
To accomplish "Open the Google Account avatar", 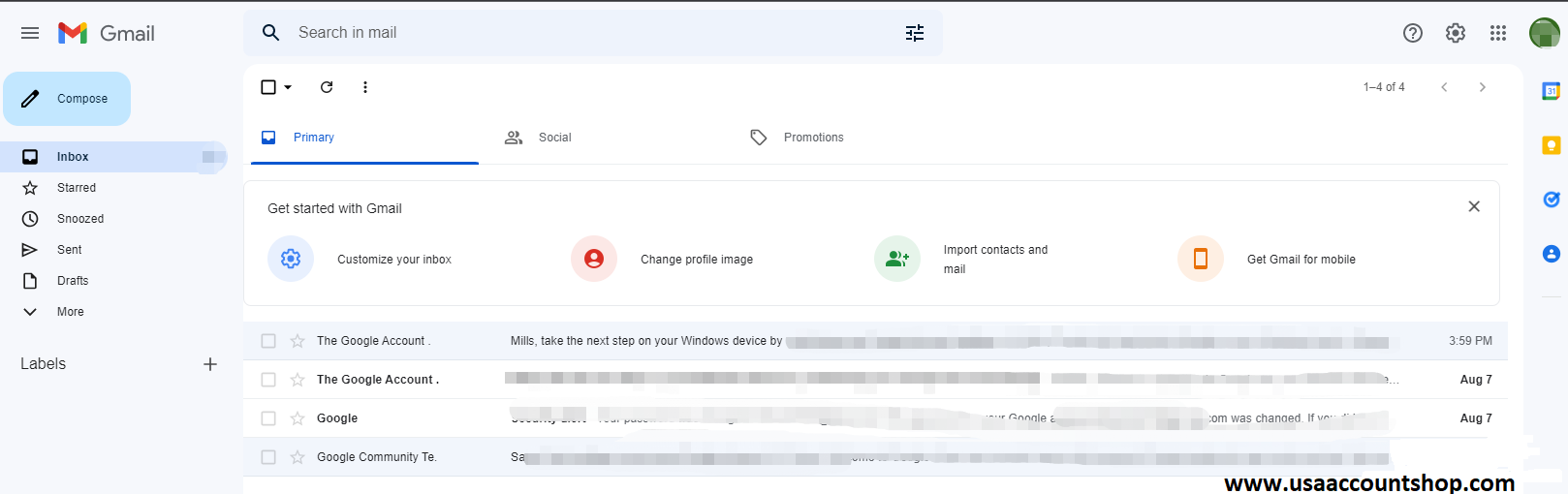I will pos(1545,33).
